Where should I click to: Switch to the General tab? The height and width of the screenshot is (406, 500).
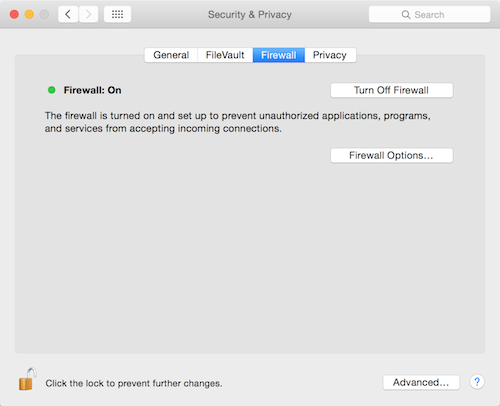(171, 55)
